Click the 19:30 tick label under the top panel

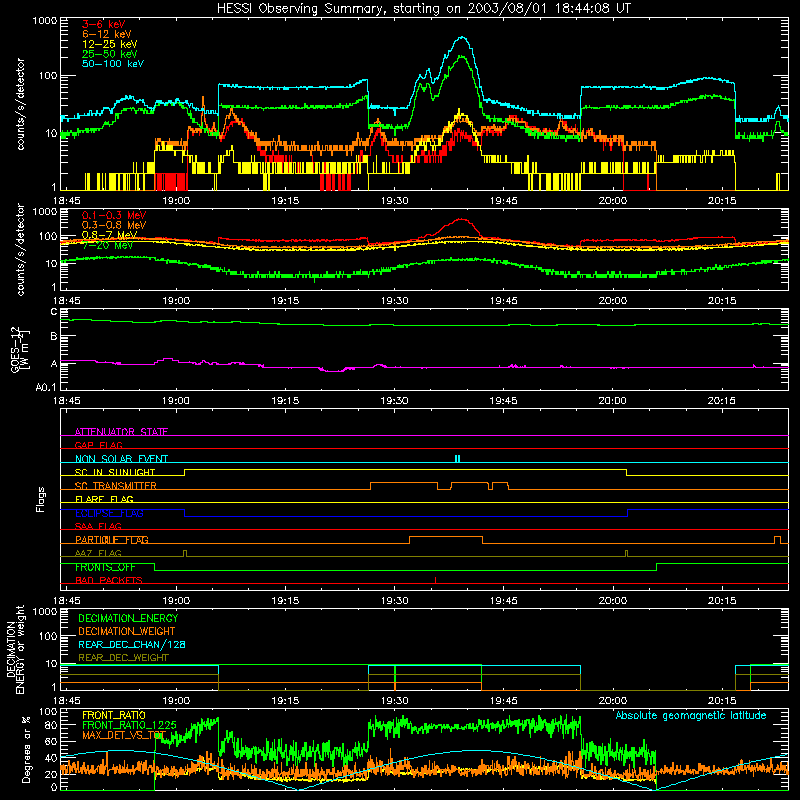point(394,201)
